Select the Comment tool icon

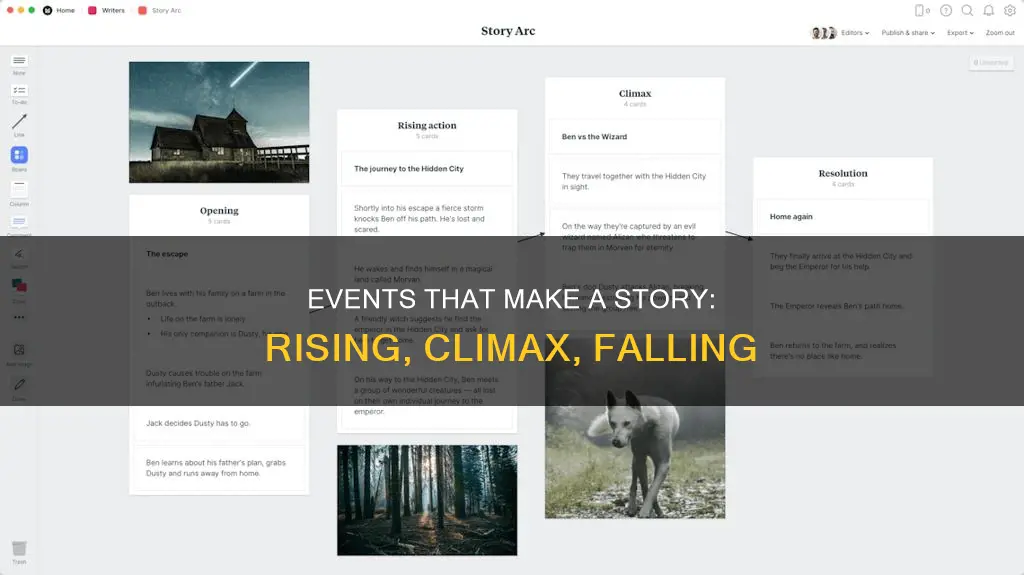(19, 223)
